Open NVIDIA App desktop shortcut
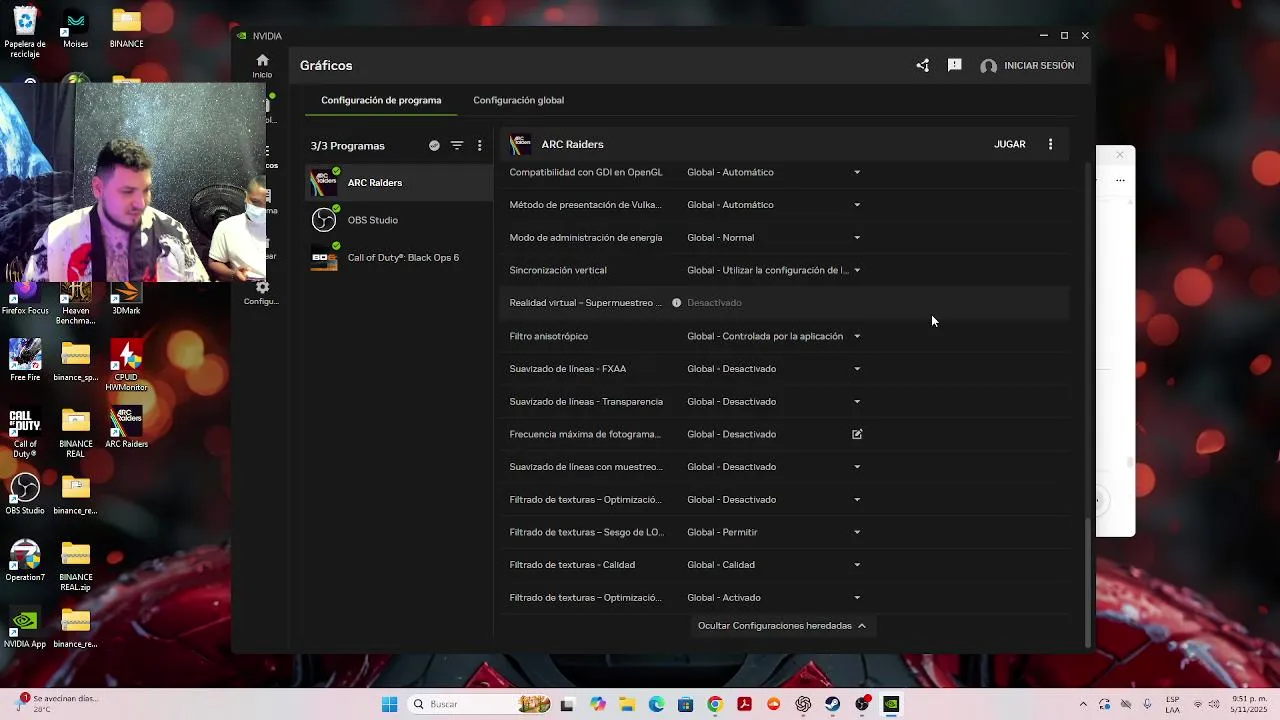1280x720 pixels. 25,629
